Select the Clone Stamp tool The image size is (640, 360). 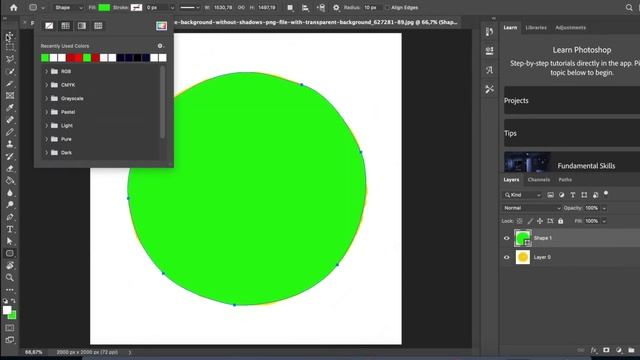click(x=9, y=144)
